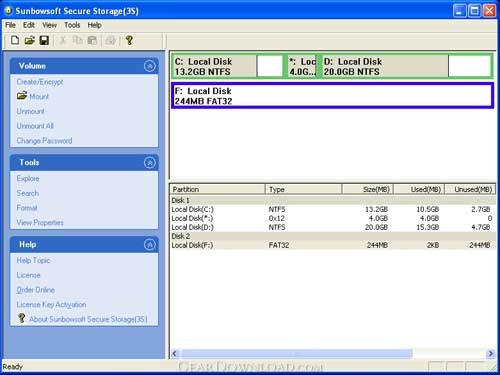
Task: Open the Tools menu
Action: [x=72, y=25]
